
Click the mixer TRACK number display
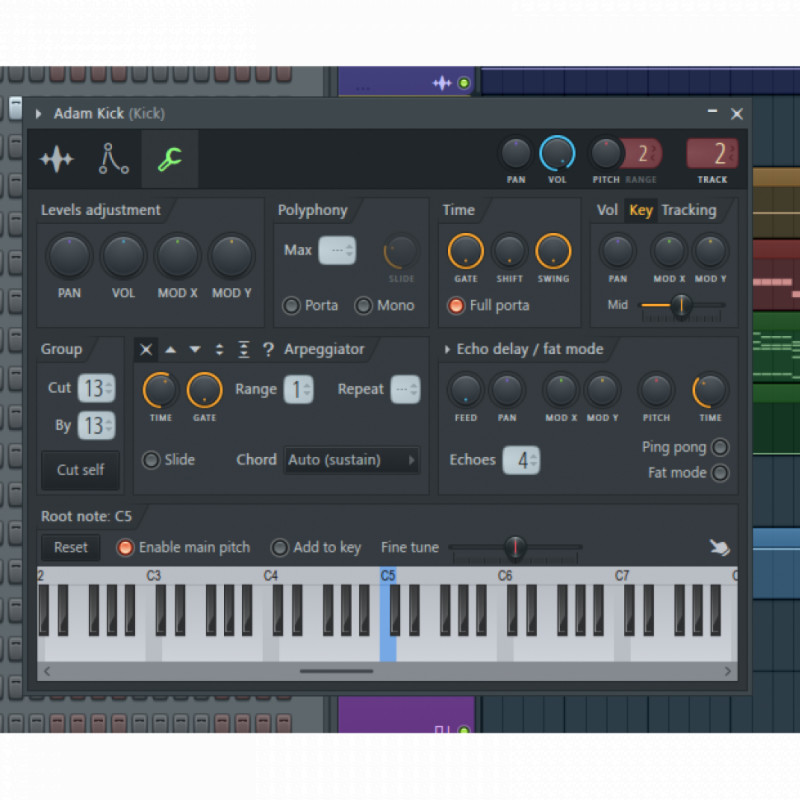point(712,154)
